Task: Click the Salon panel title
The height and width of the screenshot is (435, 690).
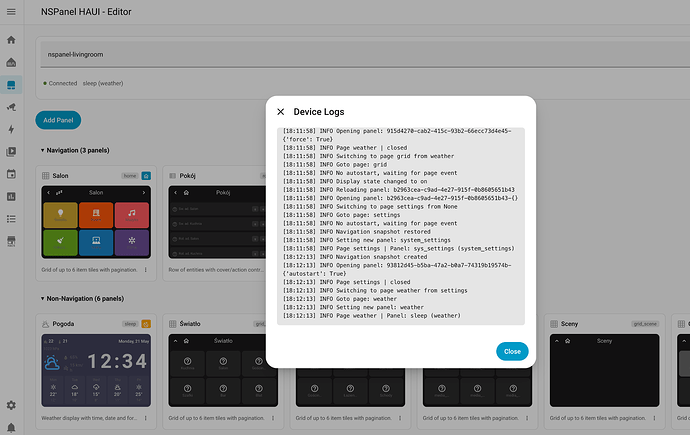Action: point(60,176)
